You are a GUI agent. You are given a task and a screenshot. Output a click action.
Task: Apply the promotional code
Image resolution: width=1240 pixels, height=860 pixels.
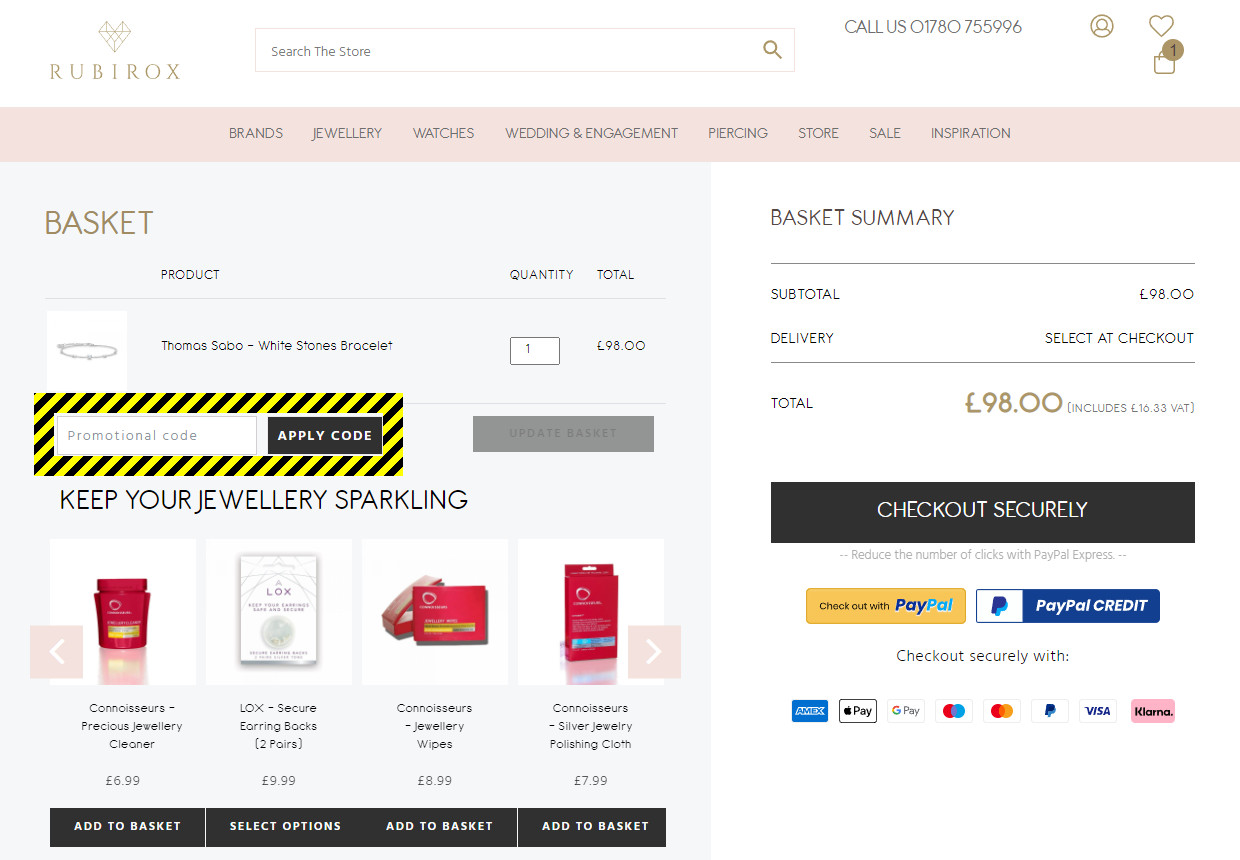point(325,435)
